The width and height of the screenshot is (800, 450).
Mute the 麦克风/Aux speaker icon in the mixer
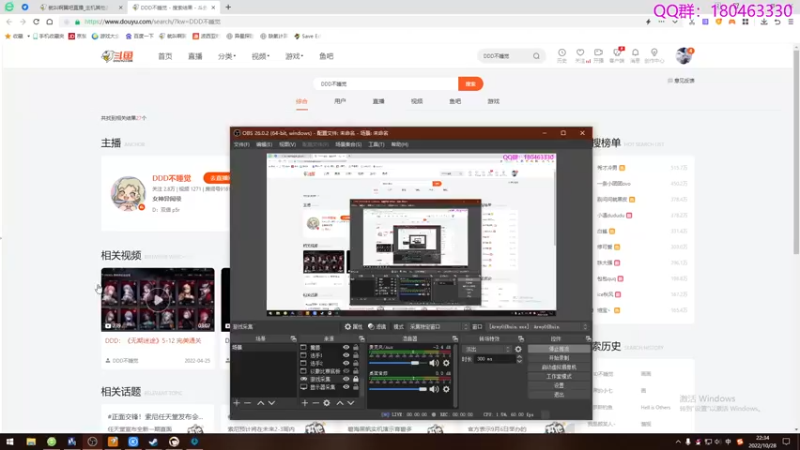434,363
